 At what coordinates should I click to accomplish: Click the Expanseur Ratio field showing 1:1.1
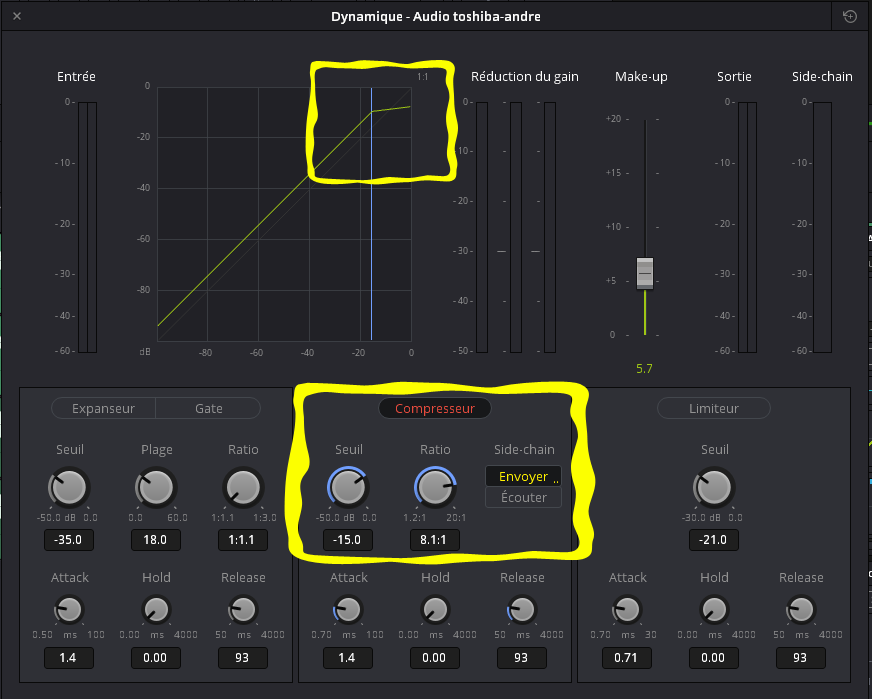click(243, 540)
